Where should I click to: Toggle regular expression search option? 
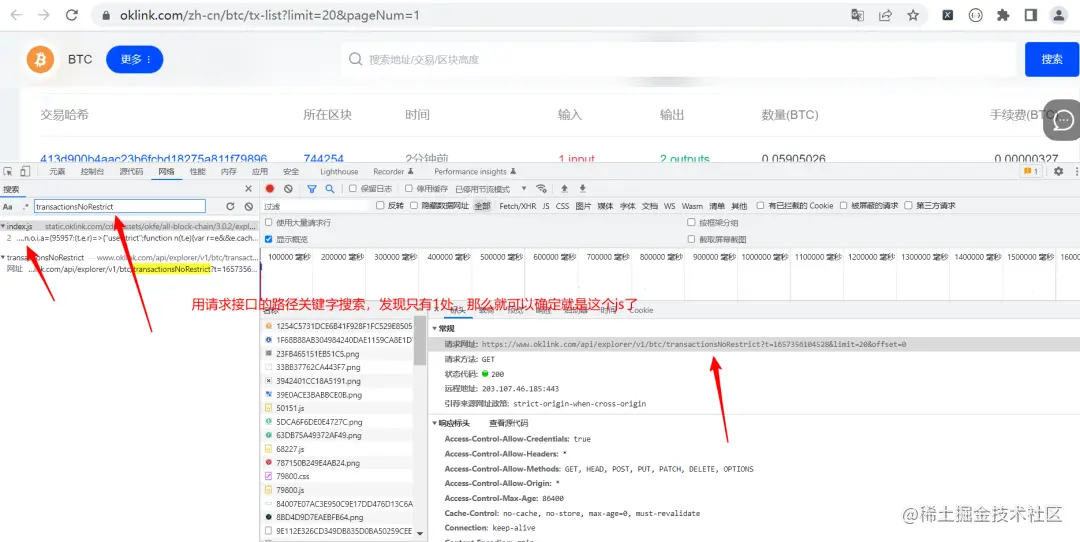pos(25,207)
